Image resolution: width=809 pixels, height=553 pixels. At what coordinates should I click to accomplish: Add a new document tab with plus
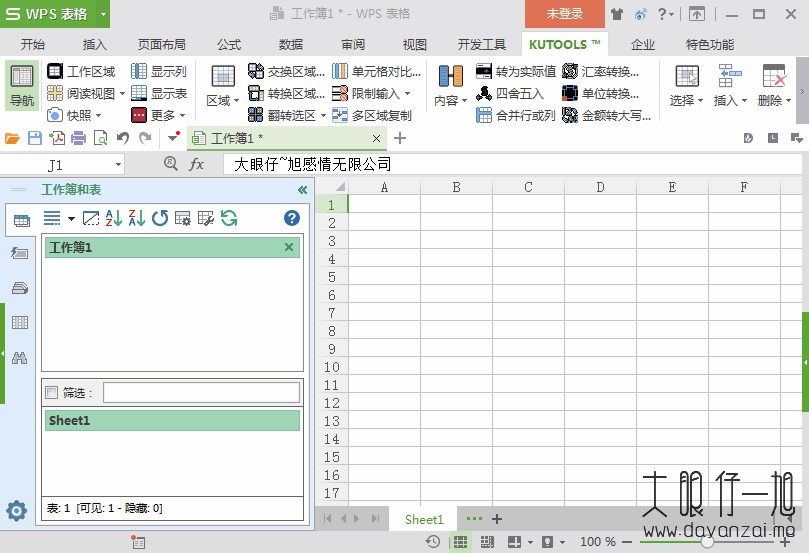(400, 138)
